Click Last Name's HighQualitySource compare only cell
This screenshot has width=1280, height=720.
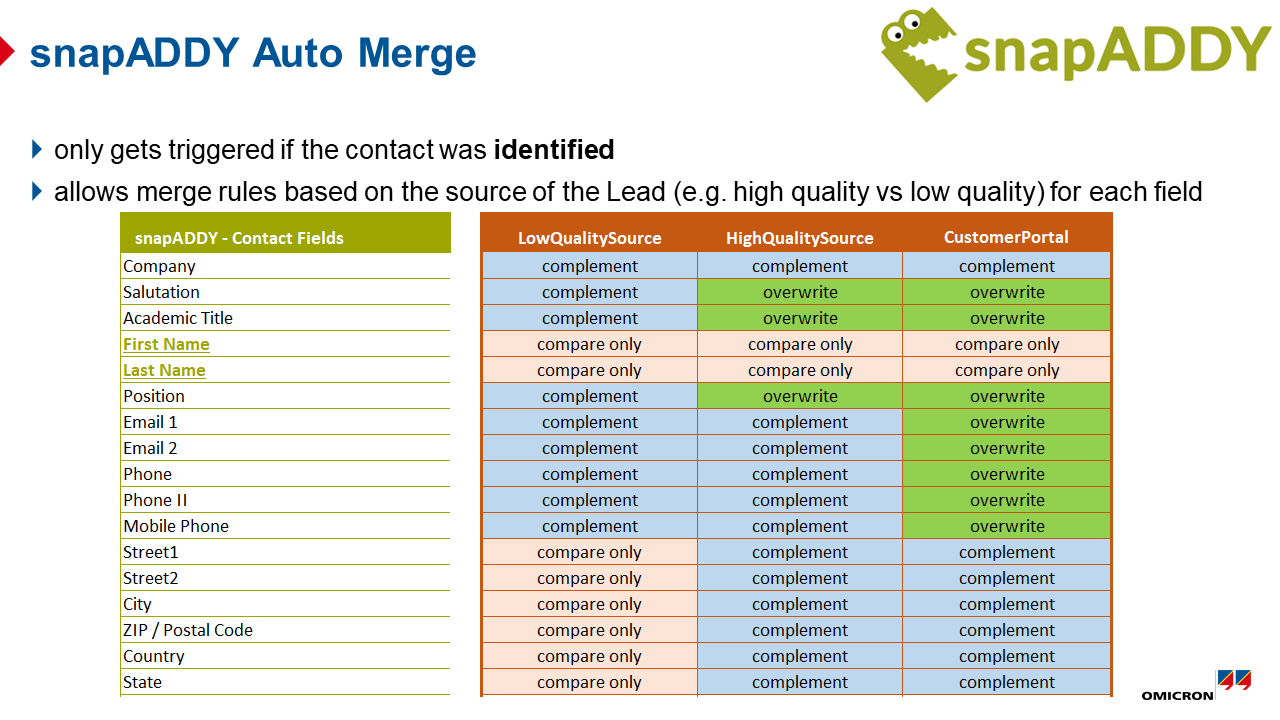(x=800, y=370)
